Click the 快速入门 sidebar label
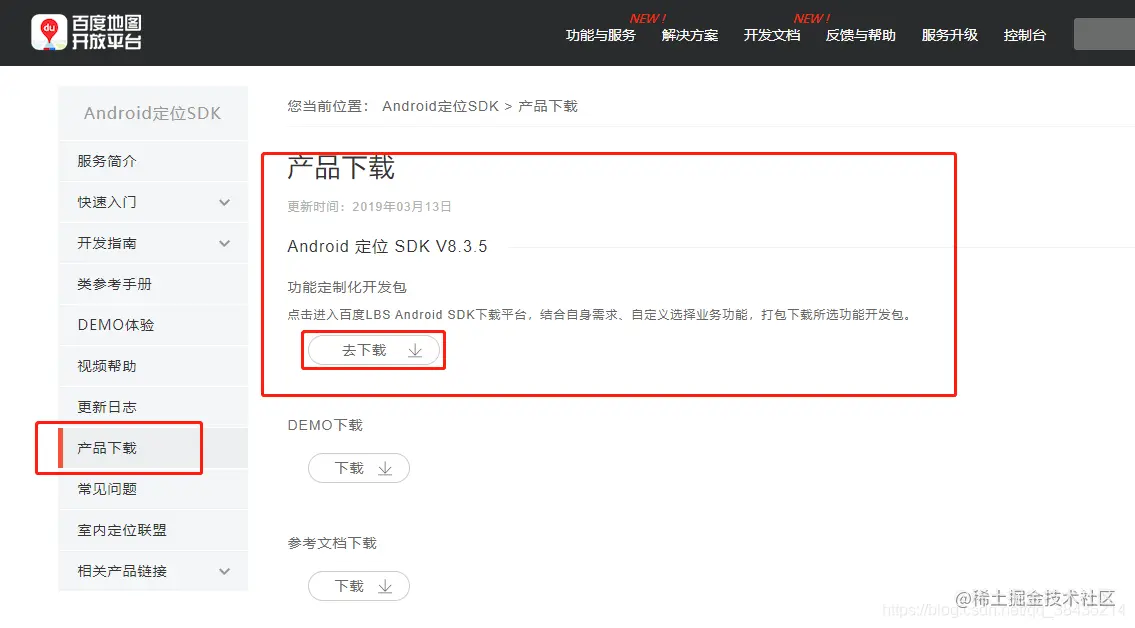This screenshot has width=1135, height=628. pyautogui.click(x=107, y=203)
